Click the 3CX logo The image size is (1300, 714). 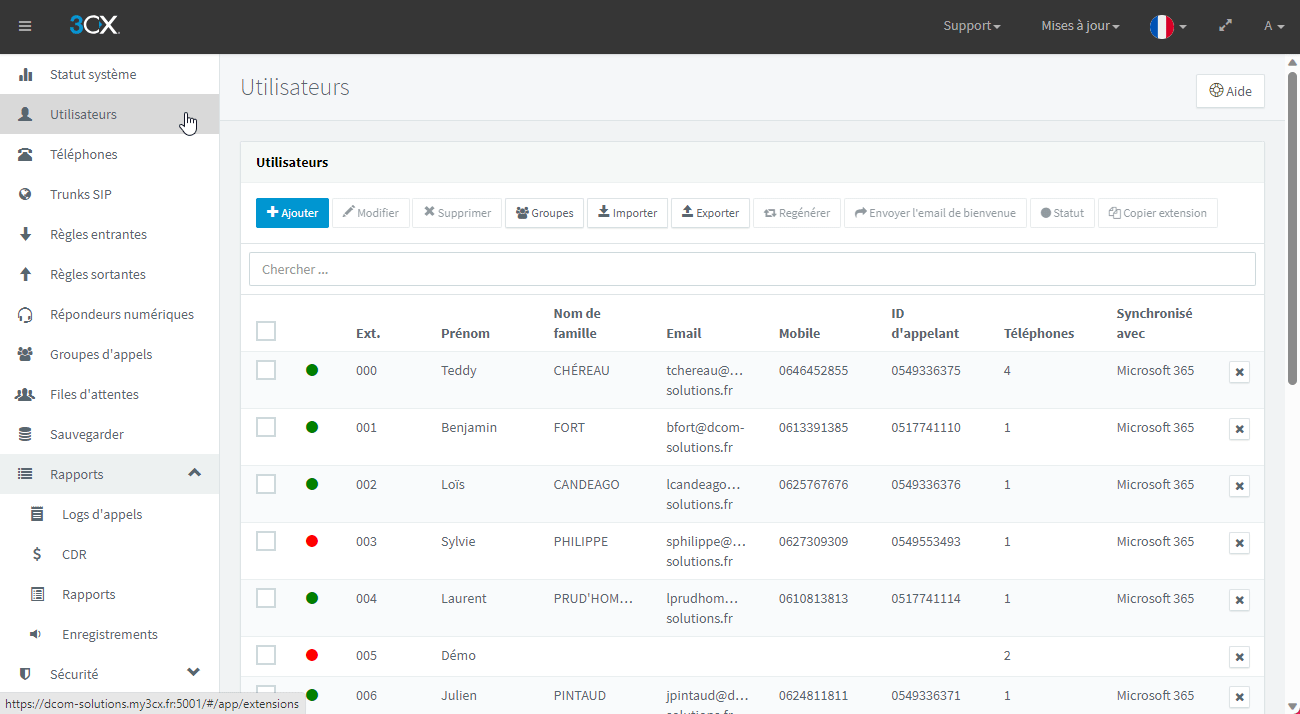[95, 26]
